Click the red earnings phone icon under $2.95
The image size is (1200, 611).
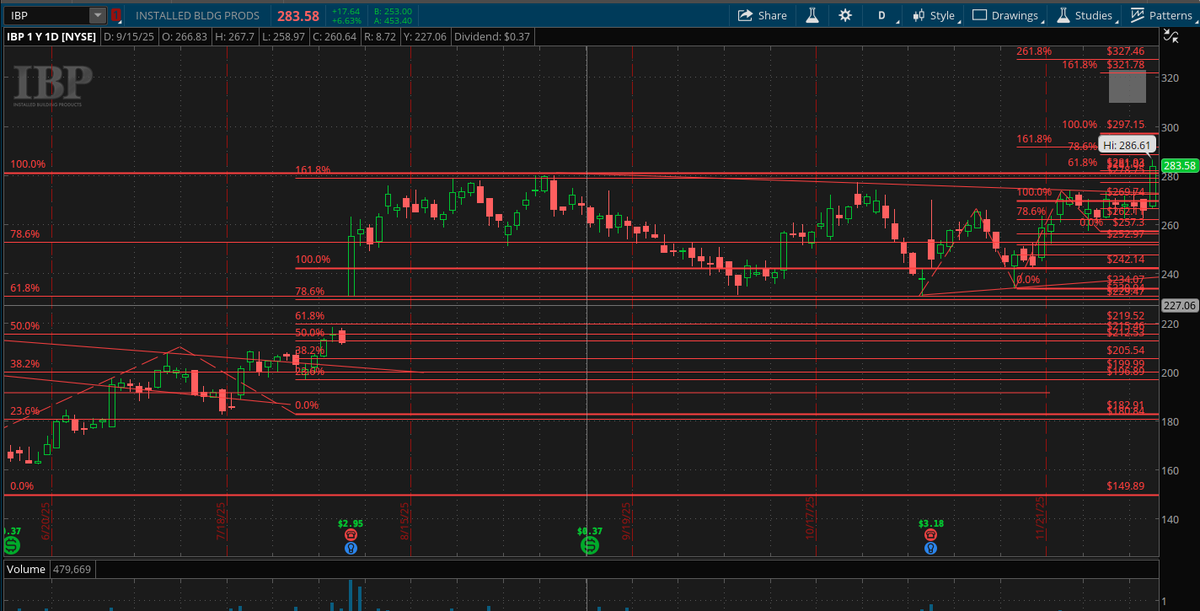click(351, 536)
